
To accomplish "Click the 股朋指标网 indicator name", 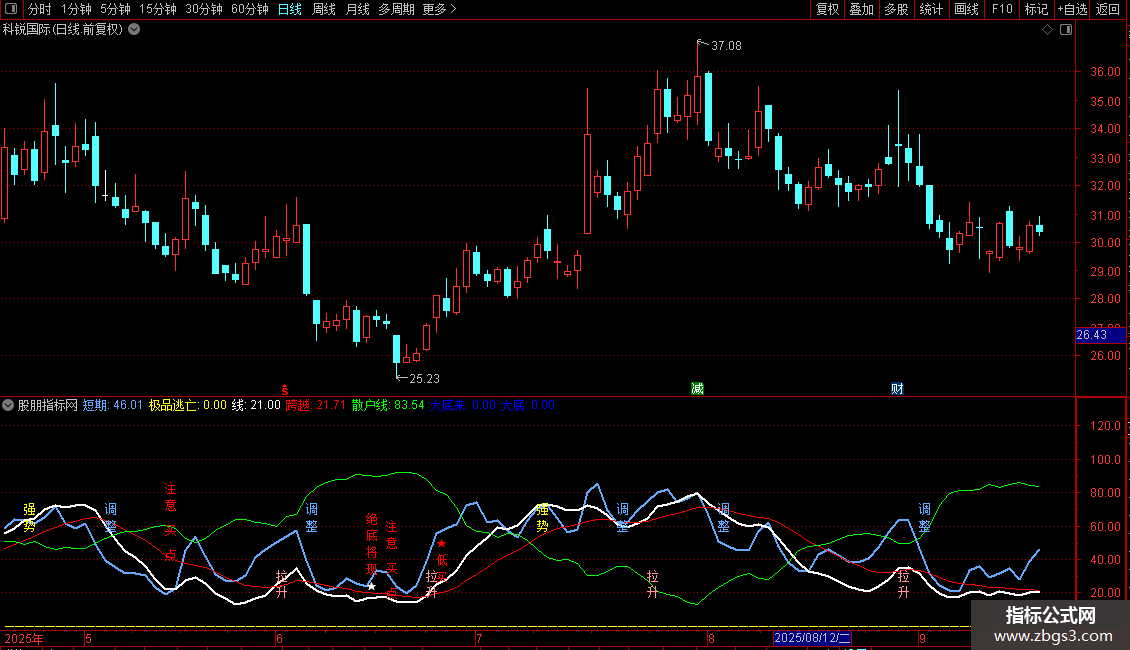I will [48, 405].
